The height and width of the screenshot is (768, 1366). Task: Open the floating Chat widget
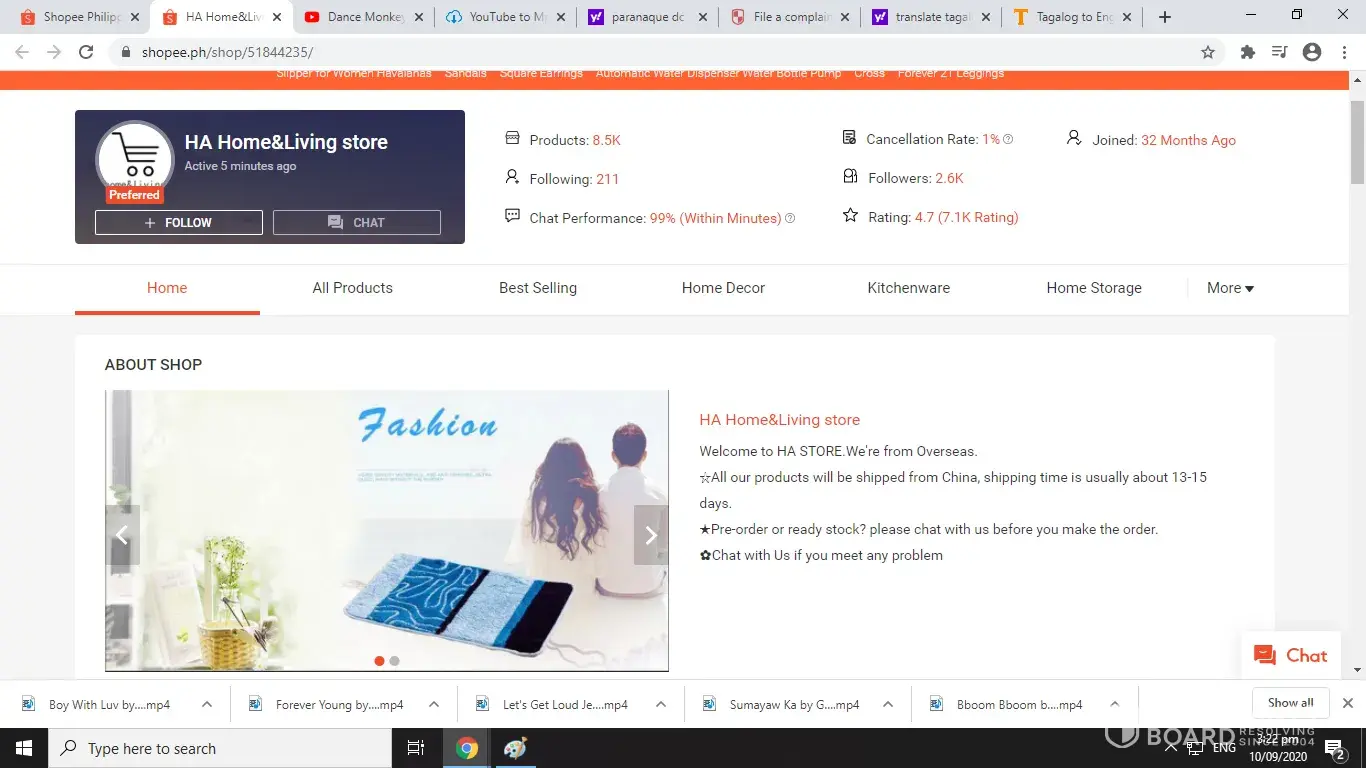pyautogui.click(x=1290, y=656)
